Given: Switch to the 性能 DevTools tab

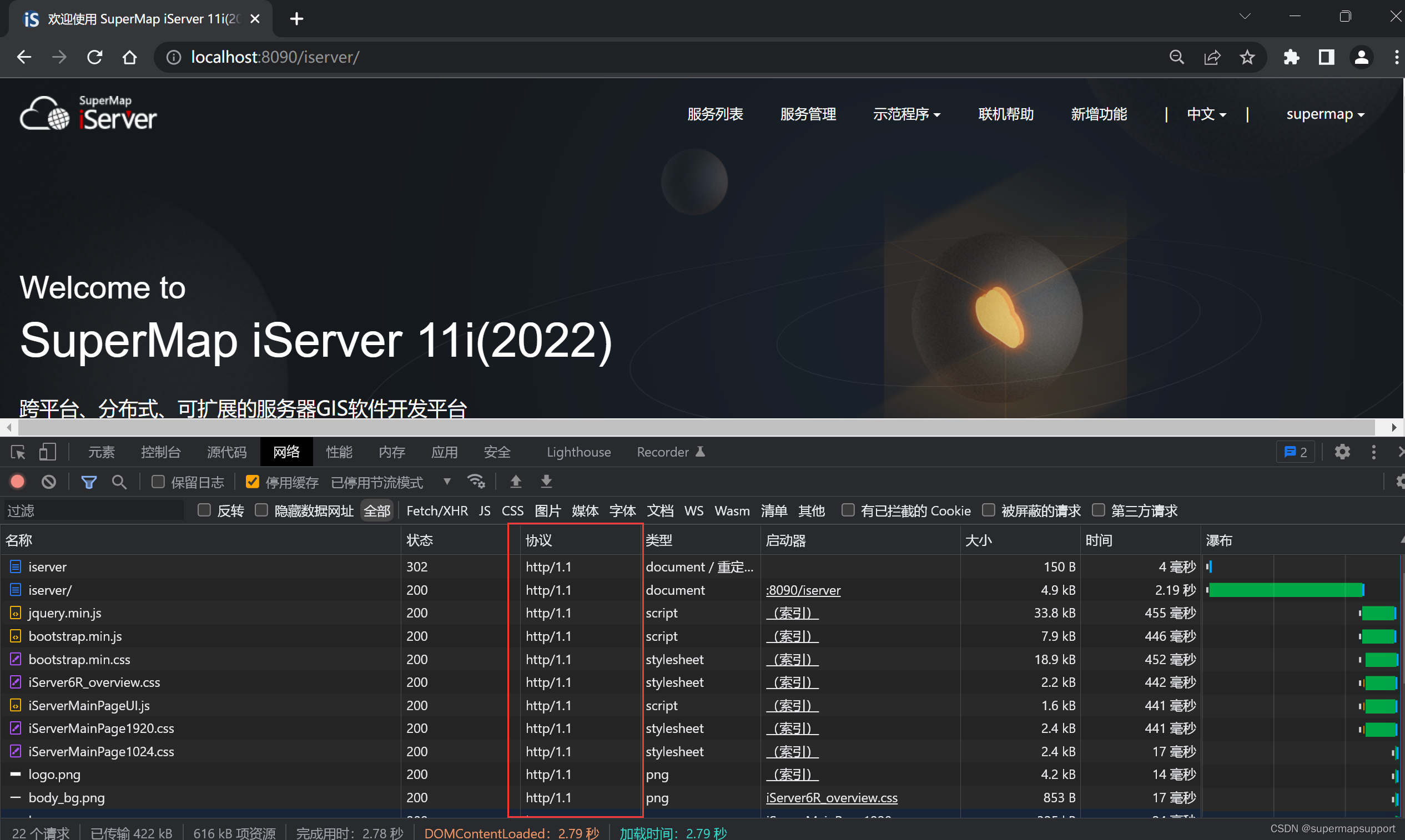Looking at the screenshot, I should [339, 452].
